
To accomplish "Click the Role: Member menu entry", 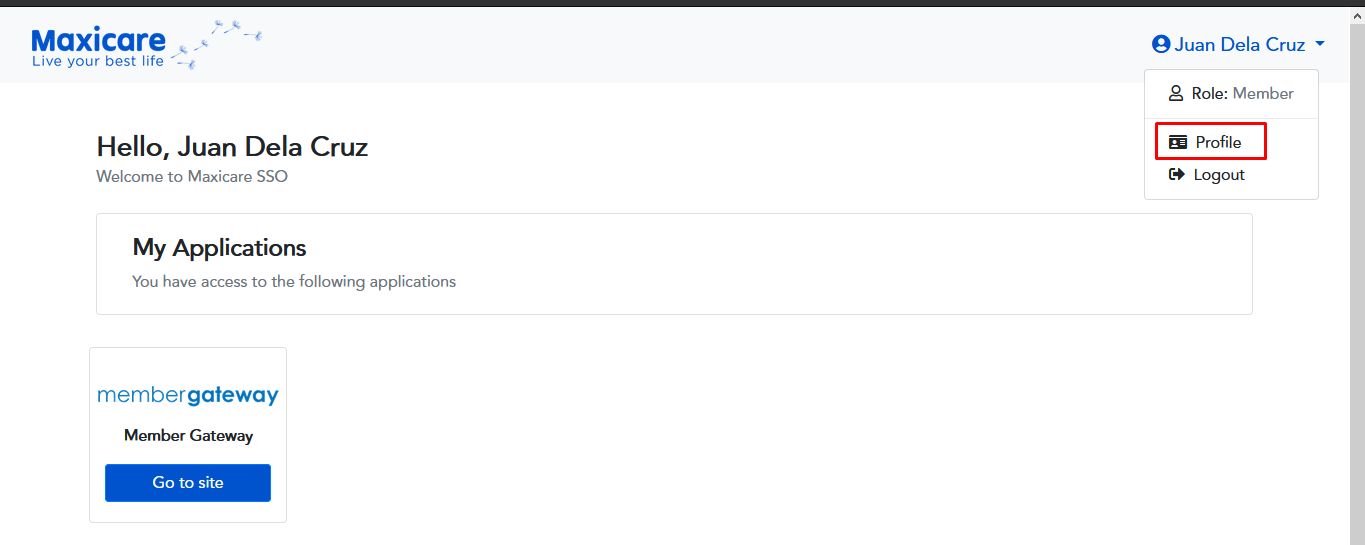I will pyautogui.click(x=1231, y=93).
